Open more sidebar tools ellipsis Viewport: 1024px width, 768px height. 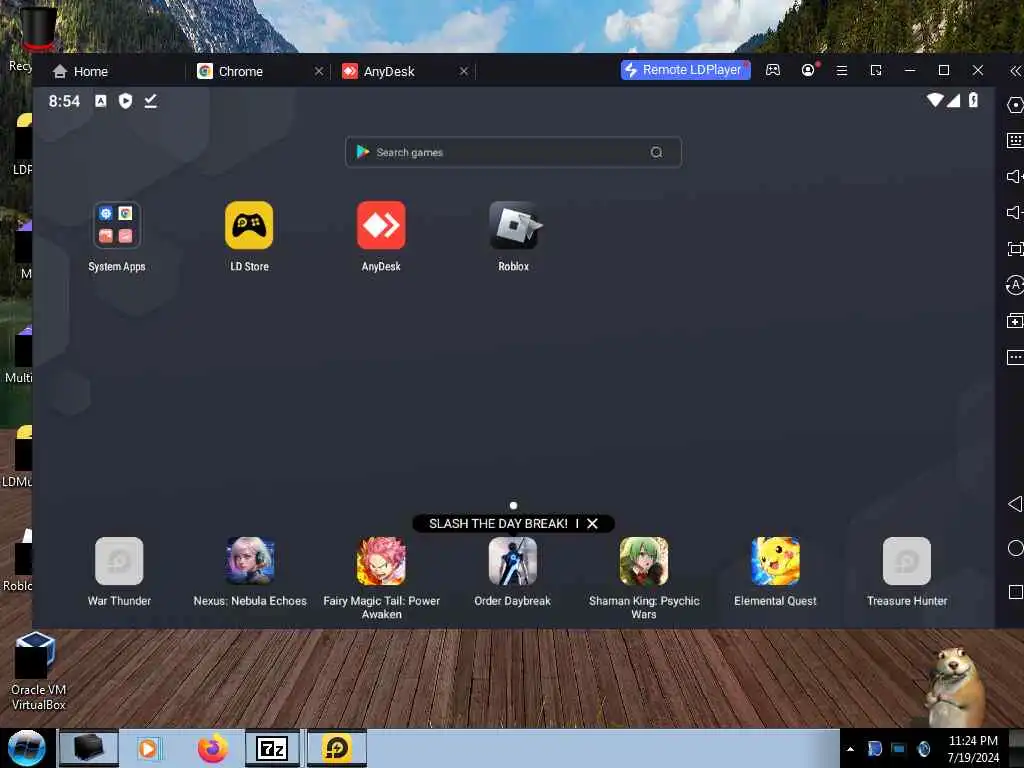click(x=1015, y=357)
